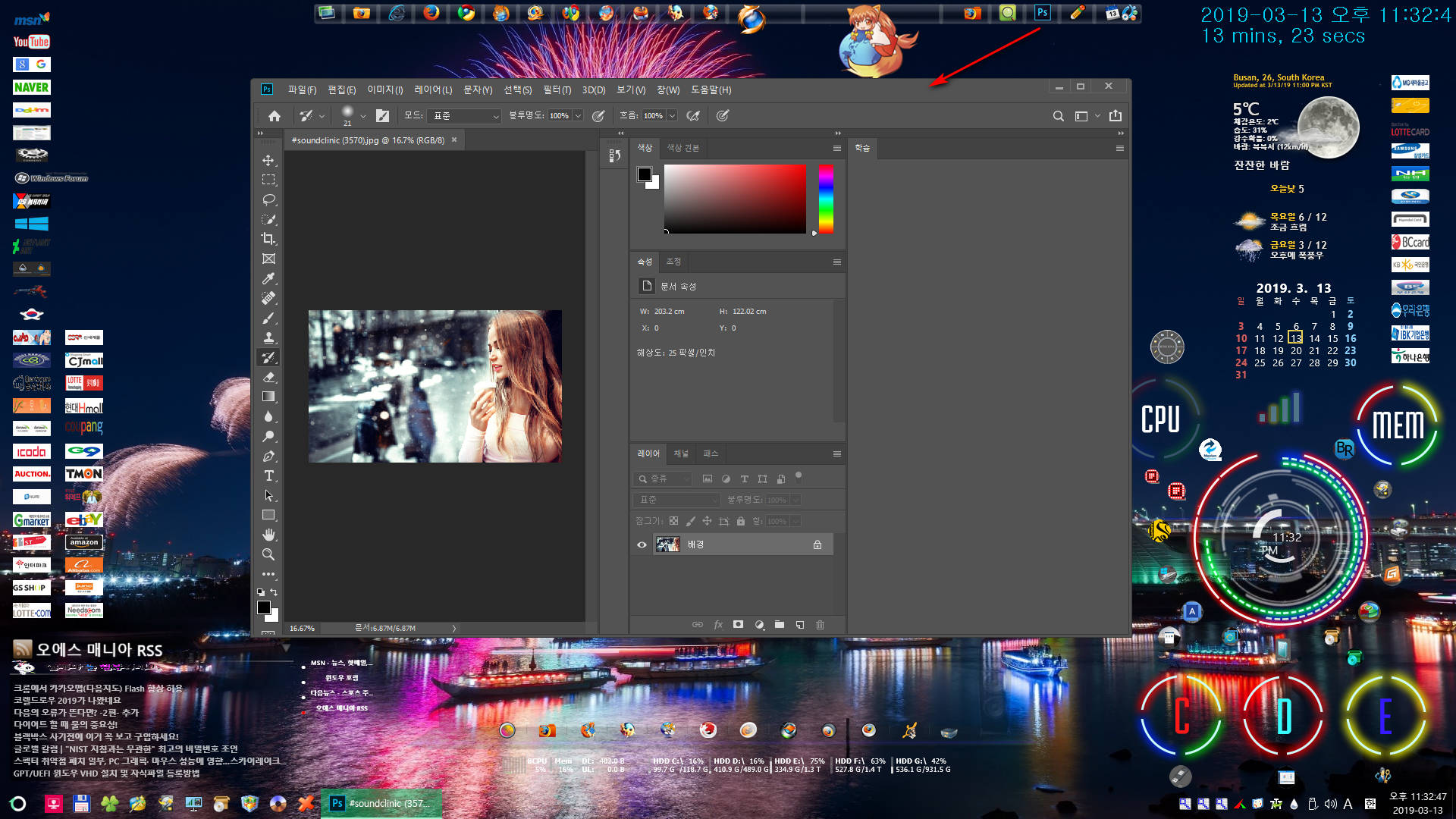Screen dimensions: 1456x819
Task: Select the Lasso tool
Action: tap(268, 199)
